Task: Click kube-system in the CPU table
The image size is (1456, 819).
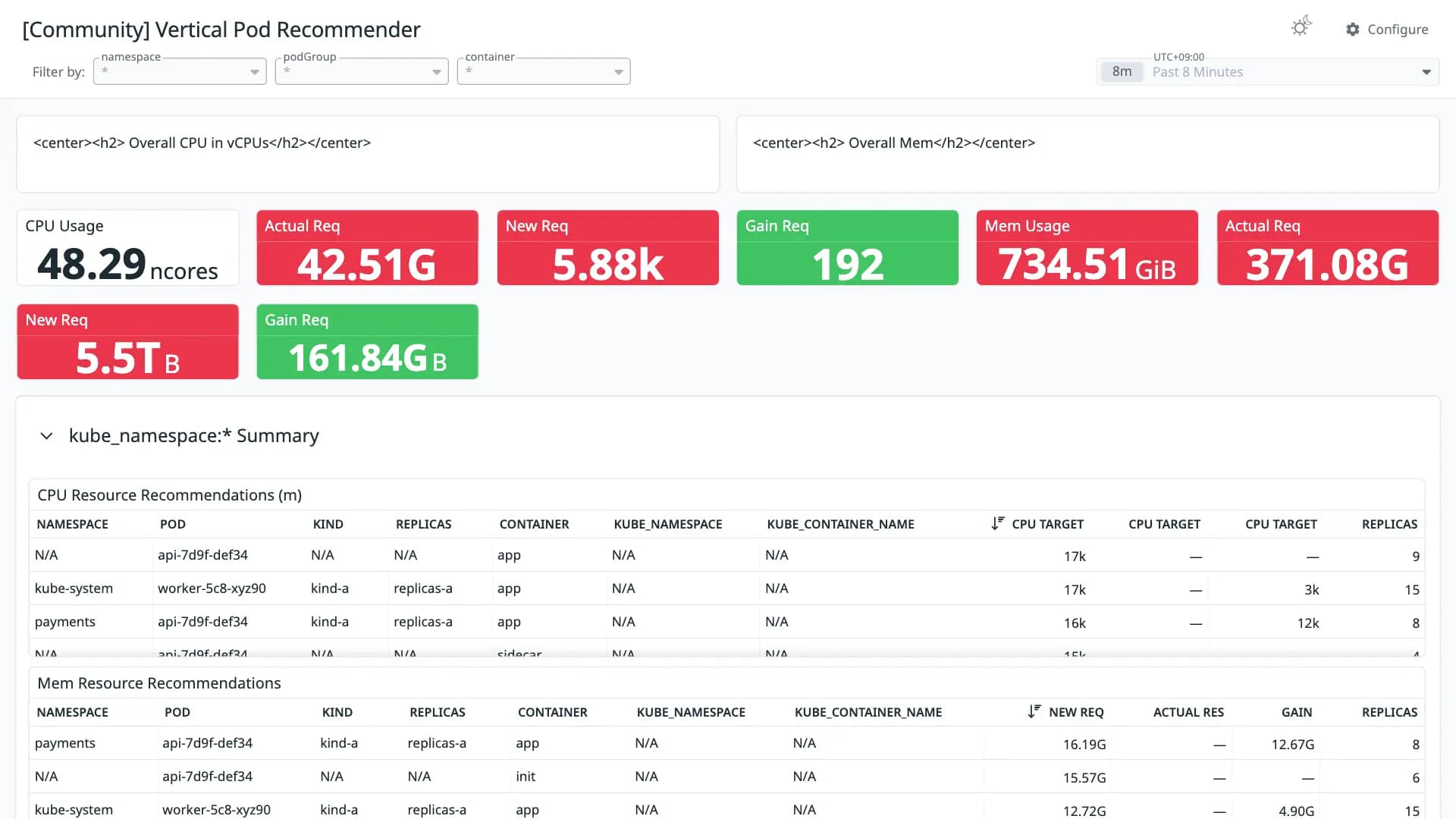Action: pos(74,588)
